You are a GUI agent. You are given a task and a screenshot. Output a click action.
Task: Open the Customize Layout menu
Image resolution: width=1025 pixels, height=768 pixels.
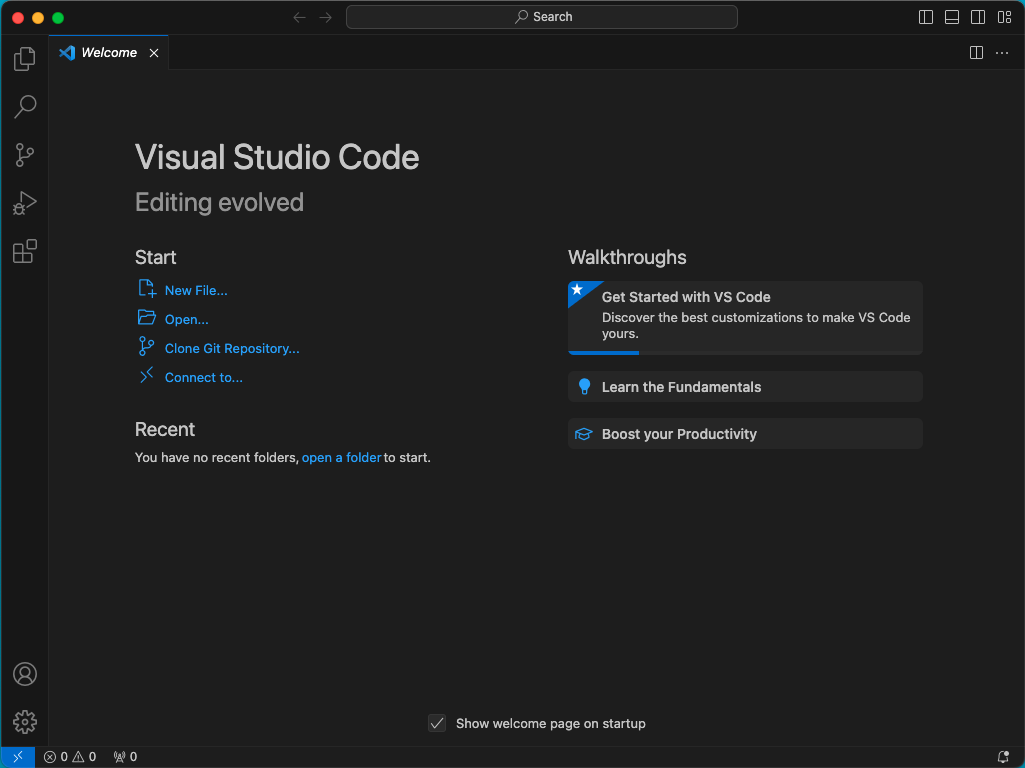(1004, 17)
